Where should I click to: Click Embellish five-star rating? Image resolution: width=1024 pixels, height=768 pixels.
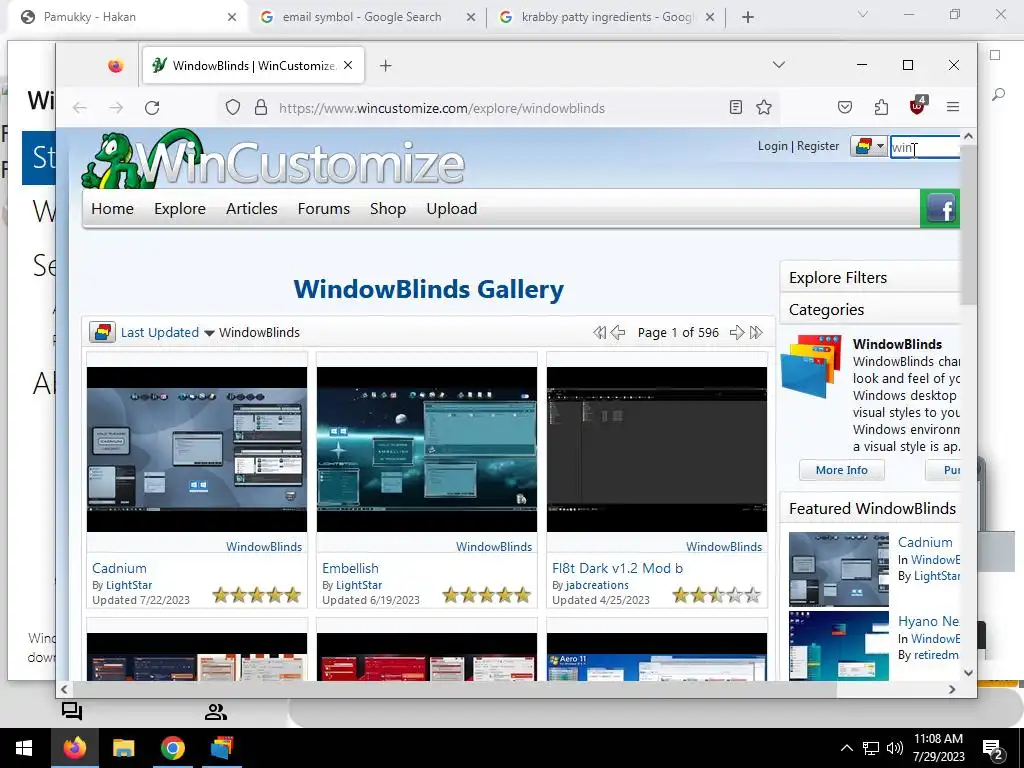click(487, 595)
